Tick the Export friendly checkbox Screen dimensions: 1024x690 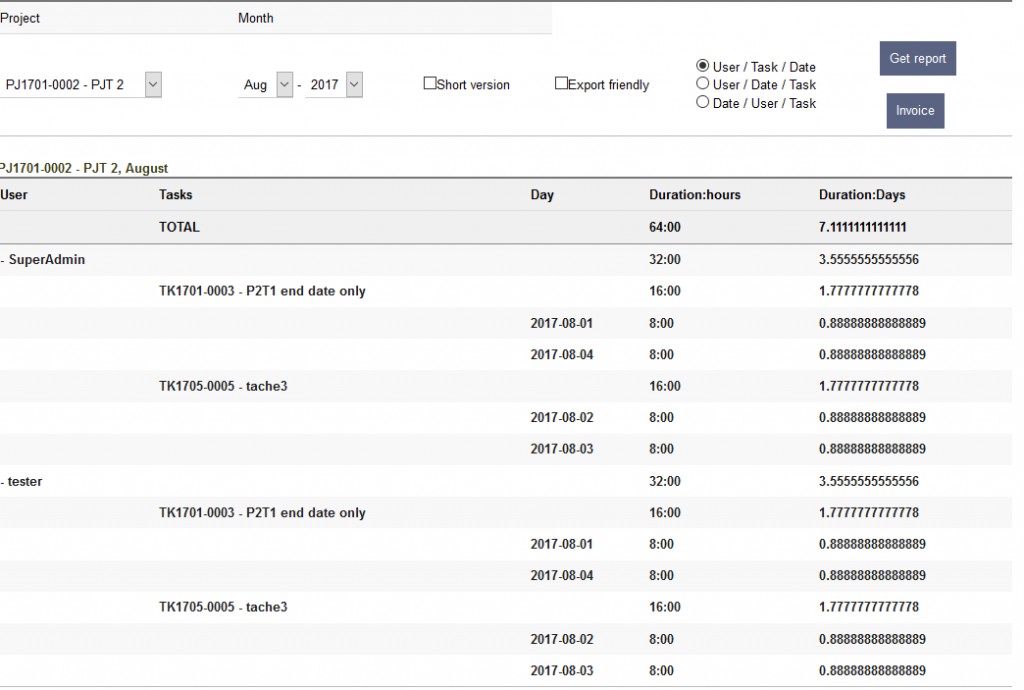(562, 84)
